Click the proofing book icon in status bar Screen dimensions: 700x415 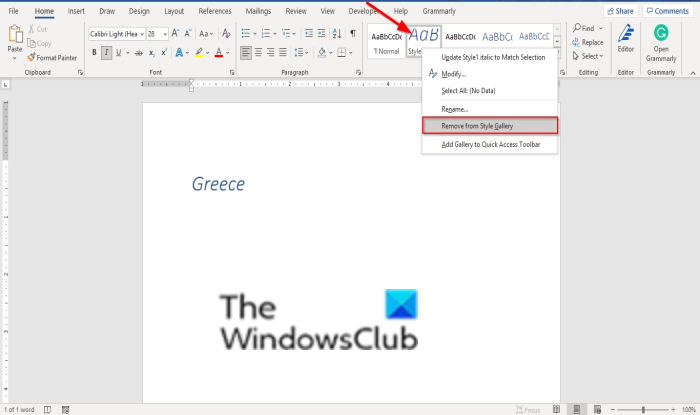point(47,409)
